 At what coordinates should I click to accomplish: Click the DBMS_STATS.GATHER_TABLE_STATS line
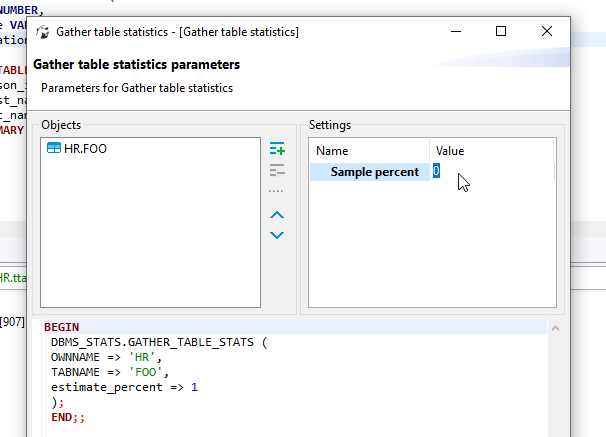click(x=159, y=342)
